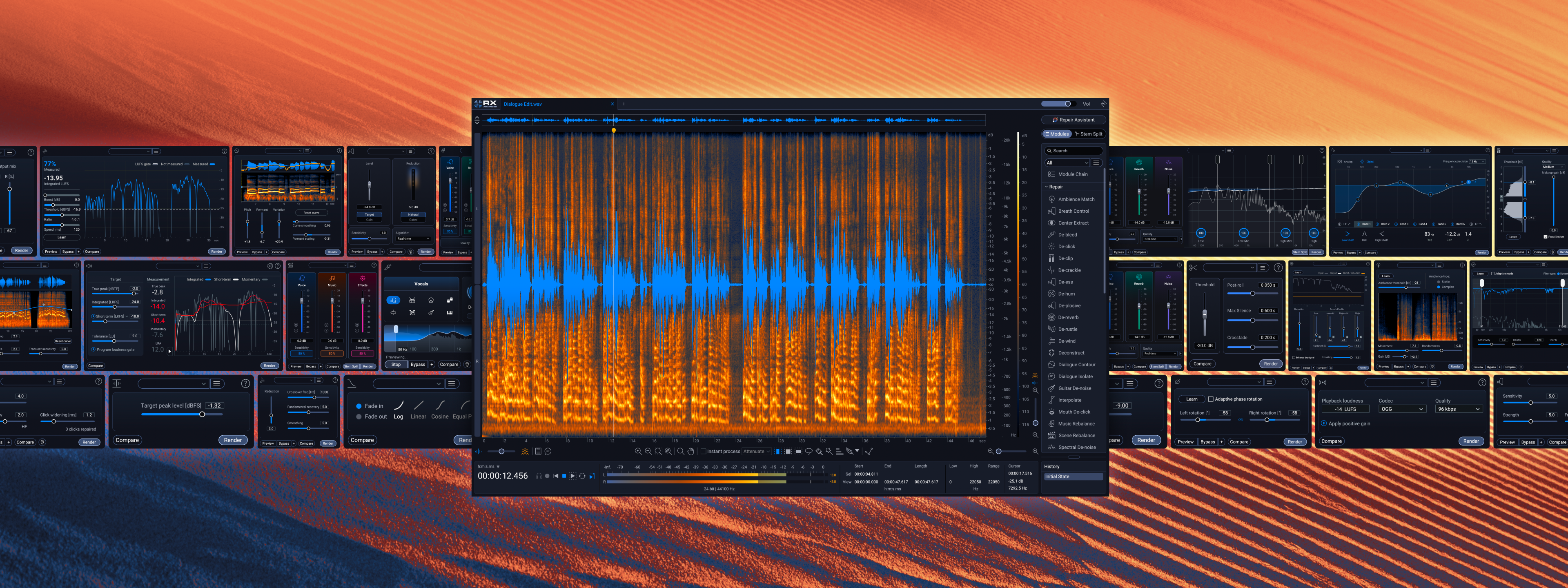The height and width of the screenshot is (588, 1568).
Task: Open the All modules filter dropdown
Action: point(1067,163)
